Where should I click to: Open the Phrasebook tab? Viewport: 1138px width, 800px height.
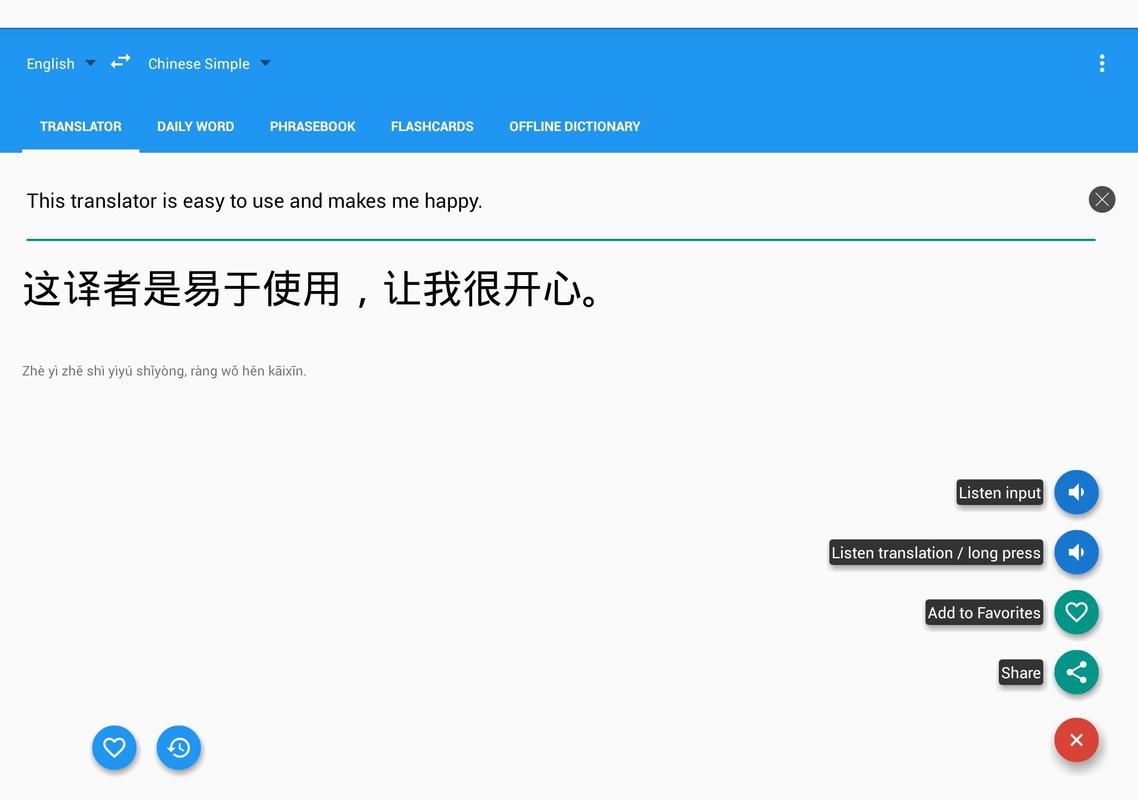click(312, 126)
